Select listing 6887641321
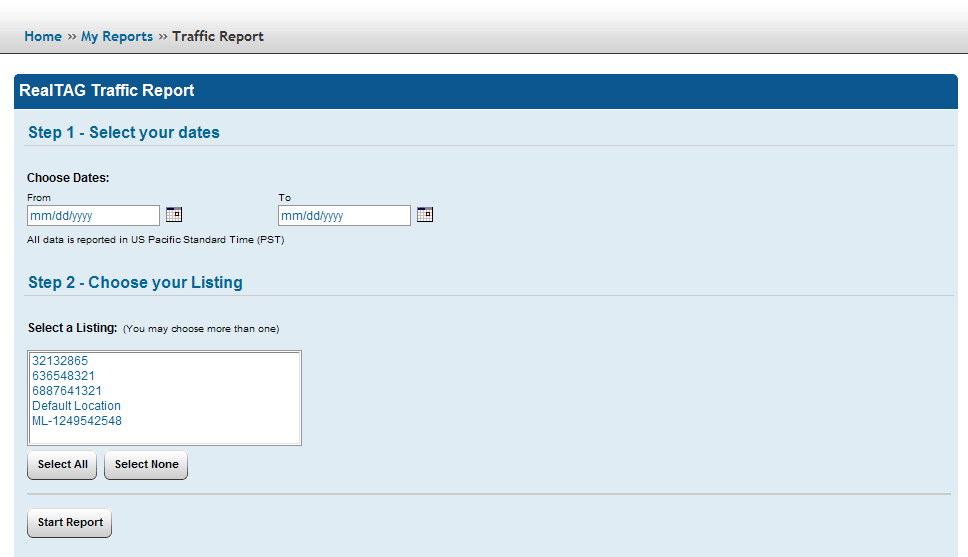The width and height of the screenshot is (968, 557). (x=164, y=391)
